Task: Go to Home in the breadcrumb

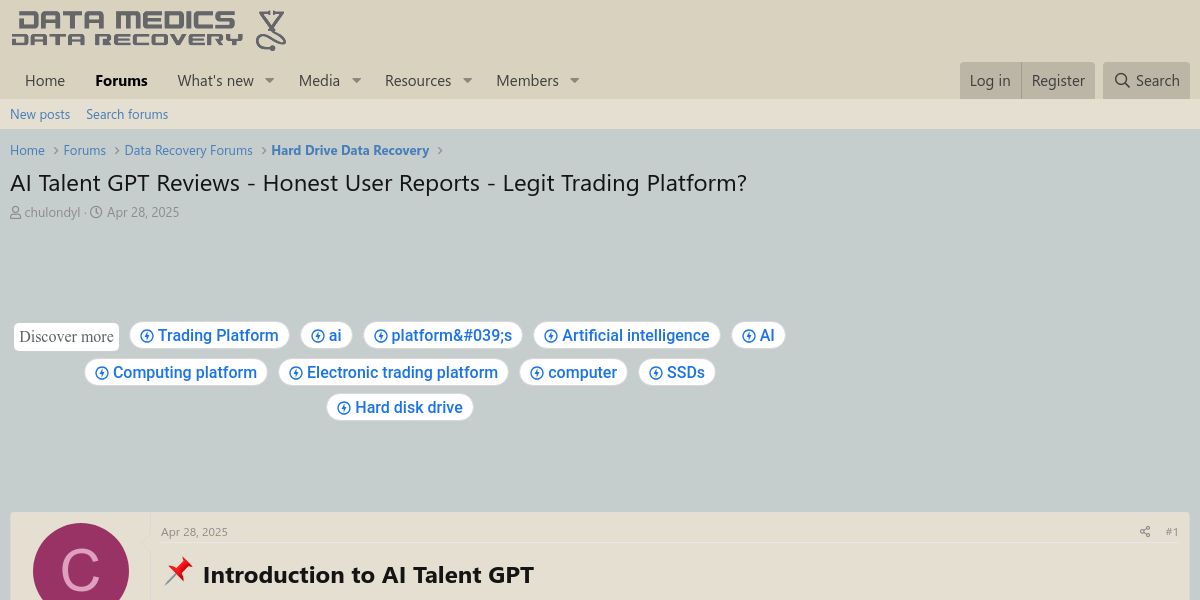Action: pyautogui.click(x=27, y=150)
